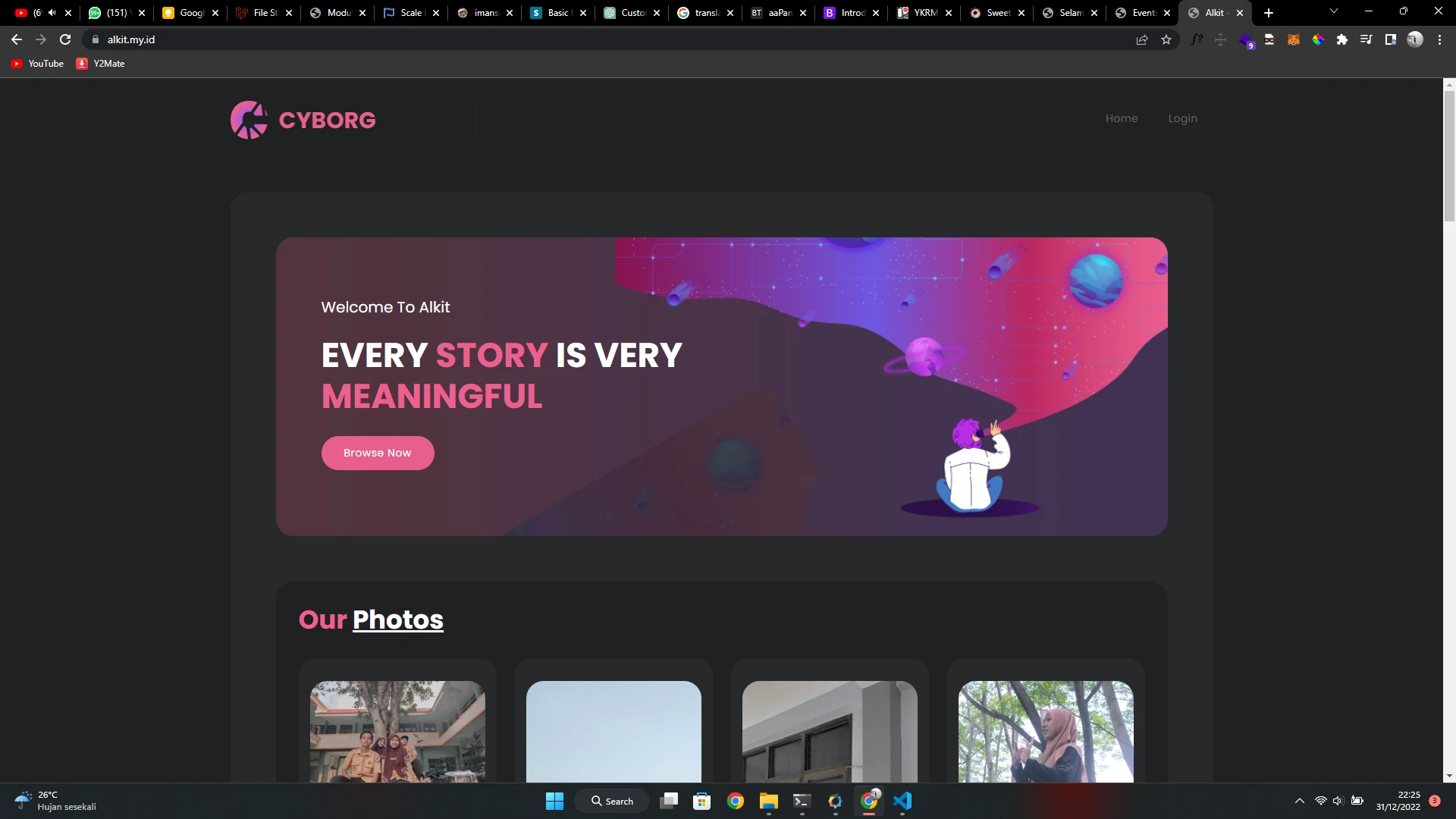
Task: Reload the page with refresh icon
Action: (x=65, y=39)
